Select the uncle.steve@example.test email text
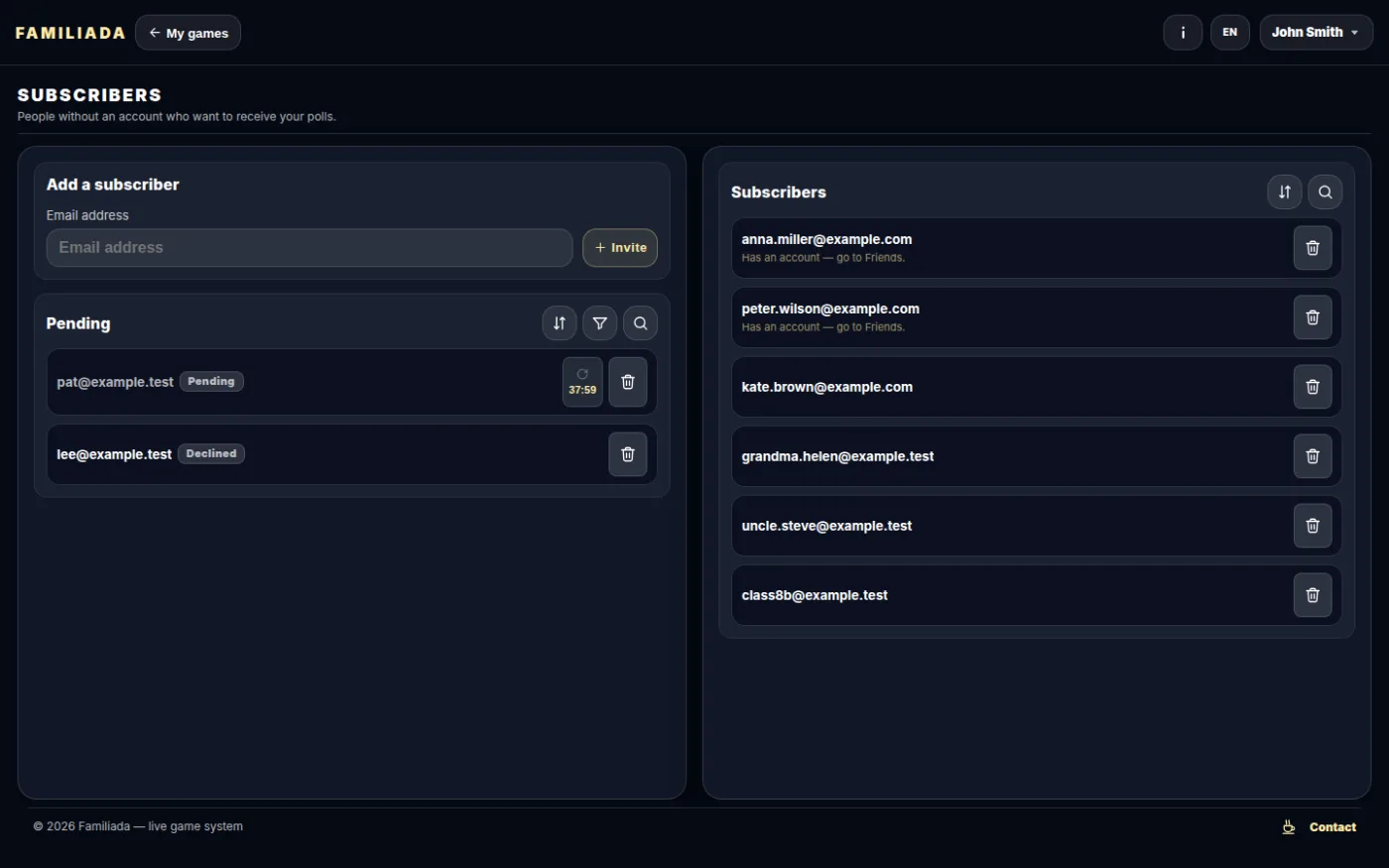The image size is (1389, 868). pos(826,526)
